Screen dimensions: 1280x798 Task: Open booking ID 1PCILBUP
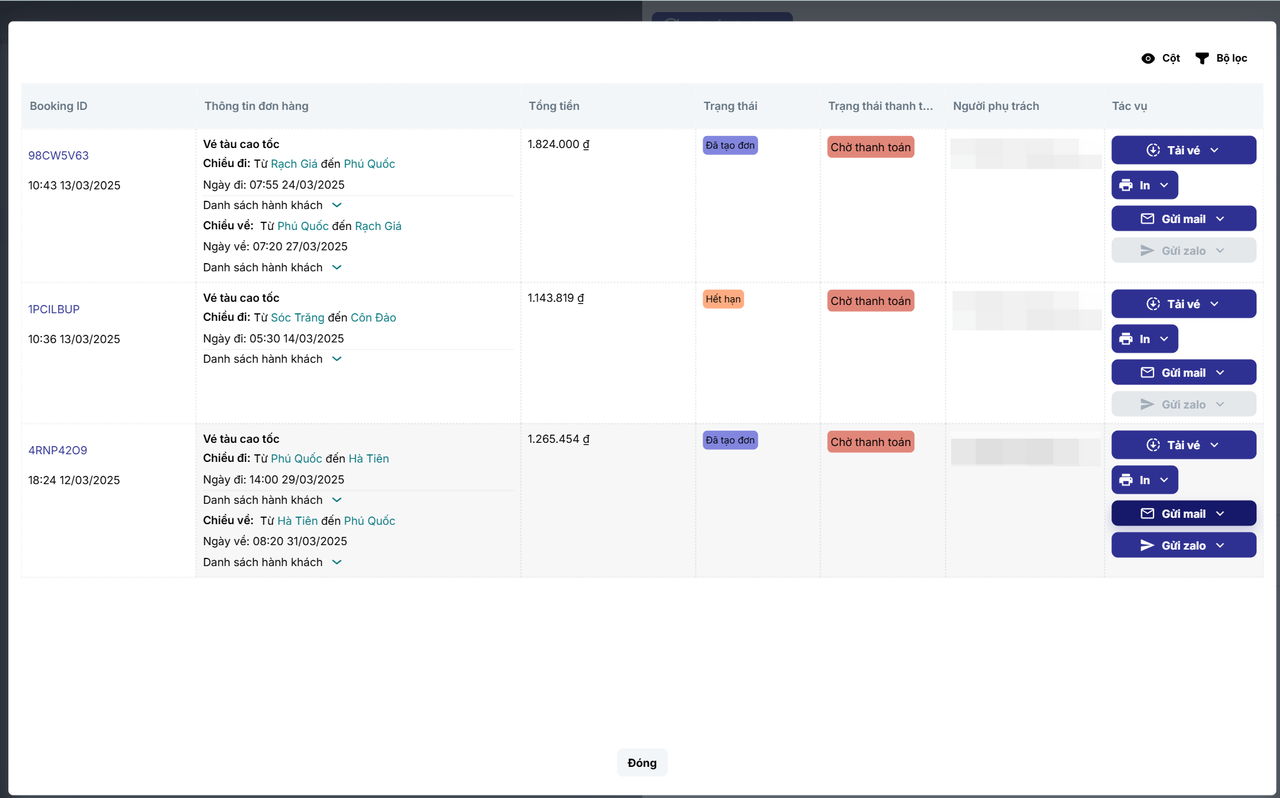pos(54,310)
